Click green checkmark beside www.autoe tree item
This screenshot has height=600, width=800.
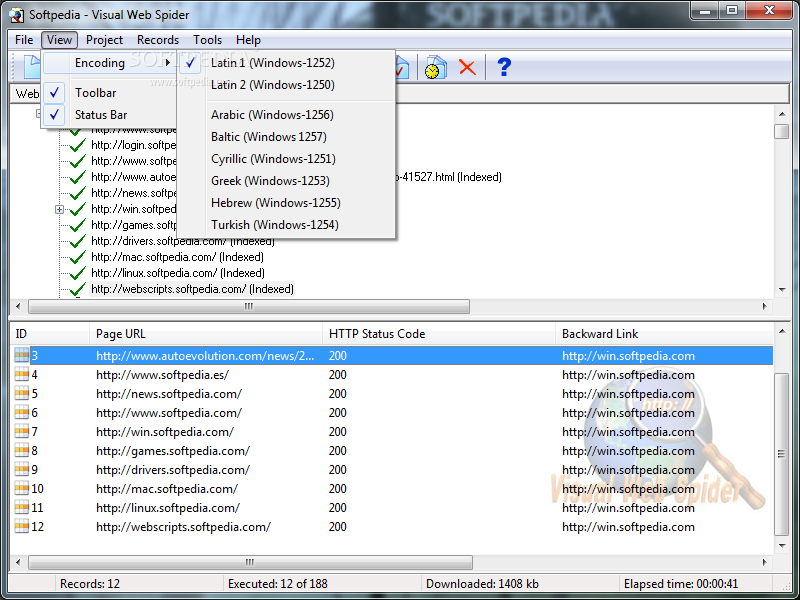click(x=77, y=178)
